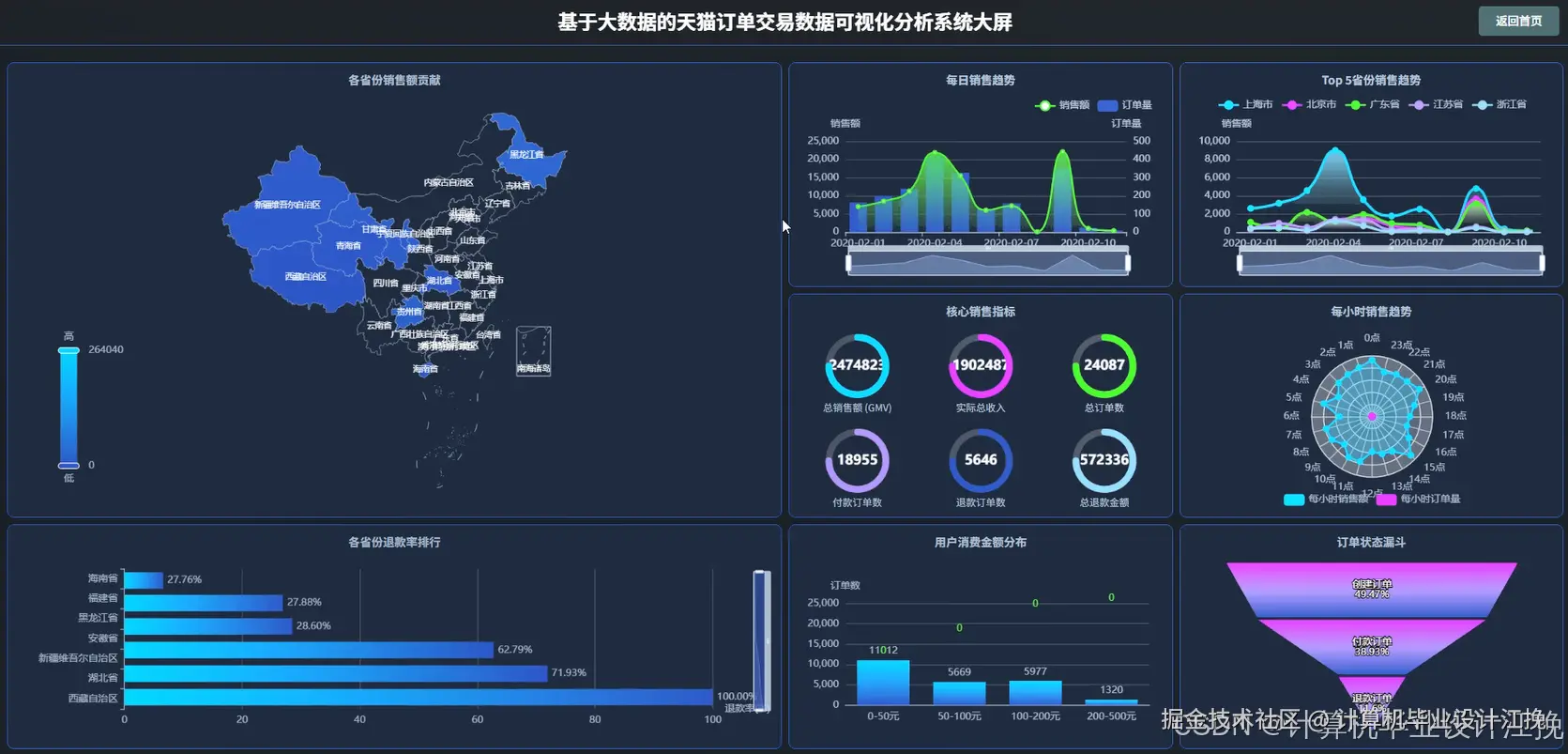
Task: Click the 各省份销售额贡献 panel title
Action: 394,81
